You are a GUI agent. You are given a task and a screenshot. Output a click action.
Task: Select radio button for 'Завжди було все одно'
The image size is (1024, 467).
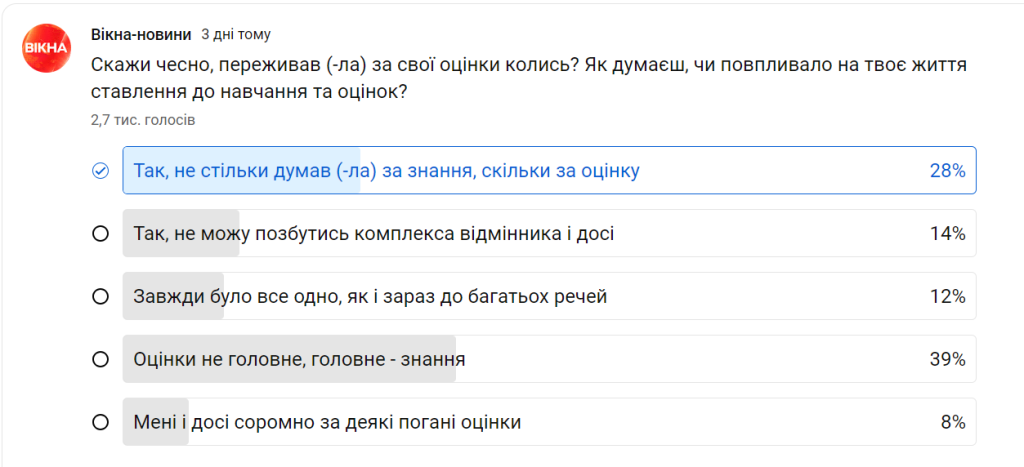100,297
